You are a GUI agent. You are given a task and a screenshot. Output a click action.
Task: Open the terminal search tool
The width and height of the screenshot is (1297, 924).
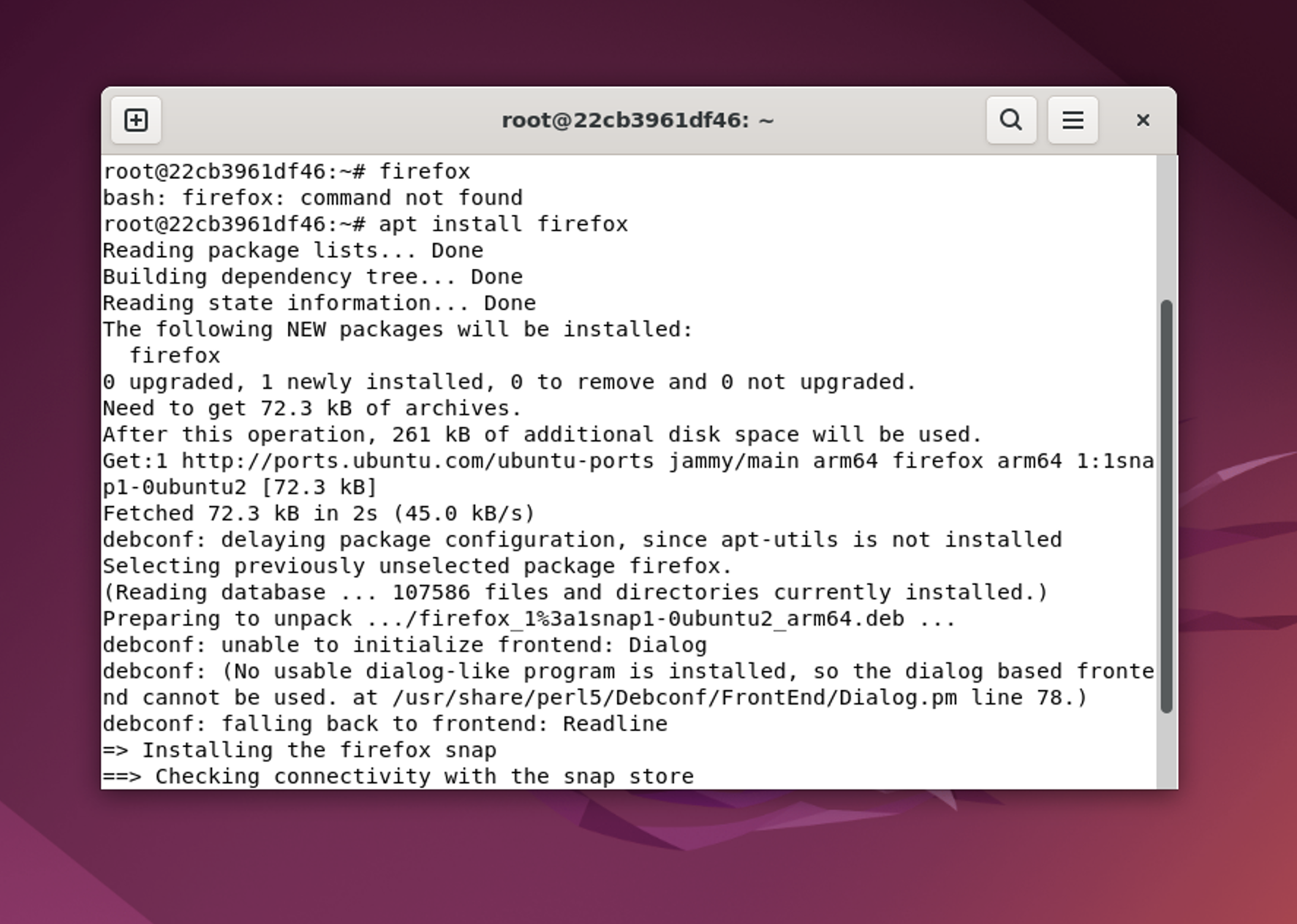[1011, 120]
